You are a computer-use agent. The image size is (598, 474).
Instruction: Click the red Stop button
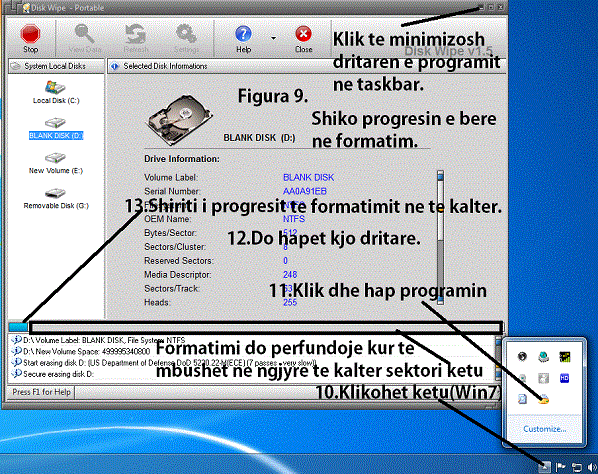[x=30, y=38]
